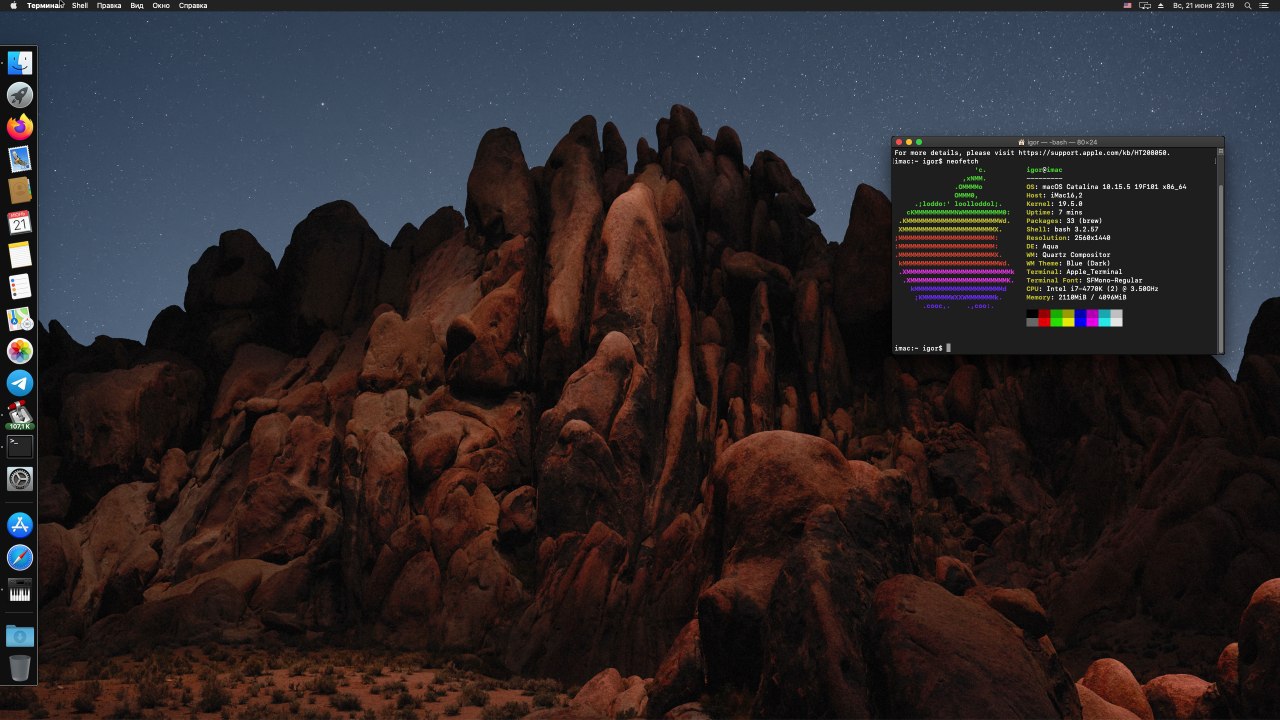This screenshot has width=1280, height=720.
Task: Open Finder from the Dock
Action: (20, 63)
